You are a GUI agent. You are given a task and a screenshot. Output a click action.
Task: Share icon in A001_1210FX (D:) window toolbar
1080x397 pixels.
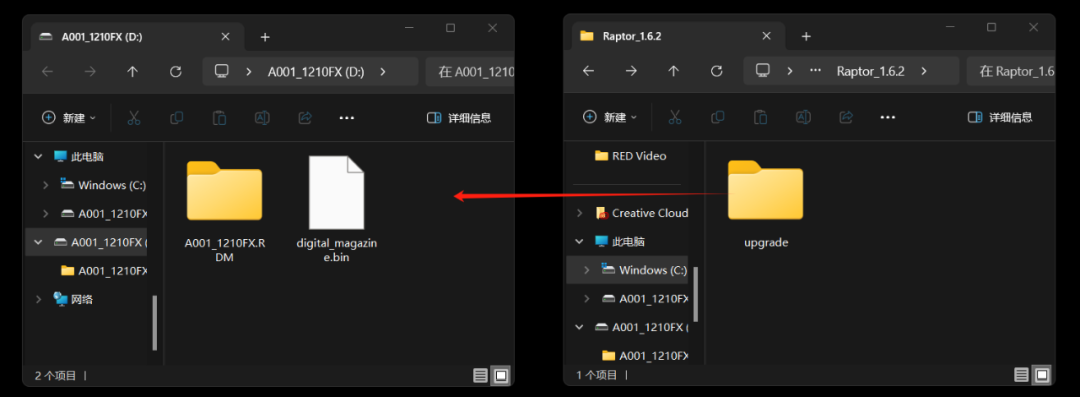(304, 118)
